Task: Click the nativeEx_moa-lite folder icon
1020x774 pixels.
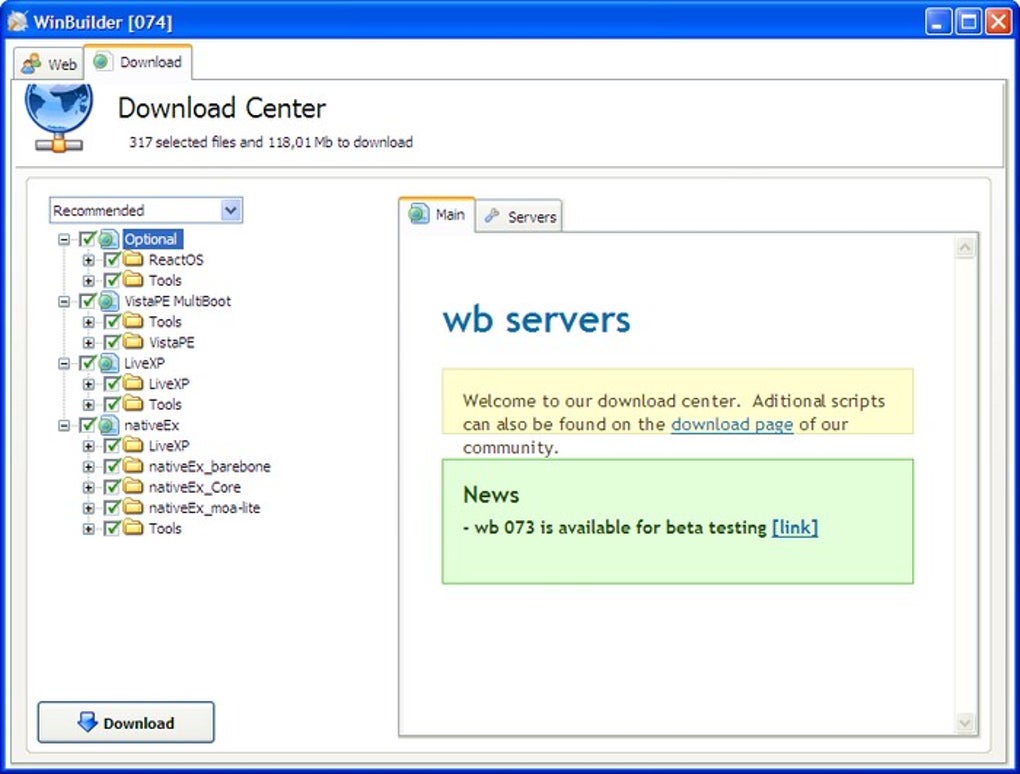Action: pyautogui.click(x=133, y=507)
